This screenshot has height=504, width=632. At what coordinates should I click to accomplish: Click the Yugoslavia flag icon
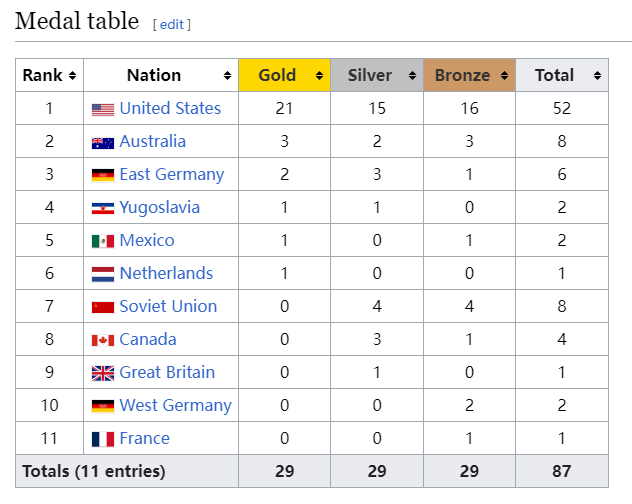103,208
